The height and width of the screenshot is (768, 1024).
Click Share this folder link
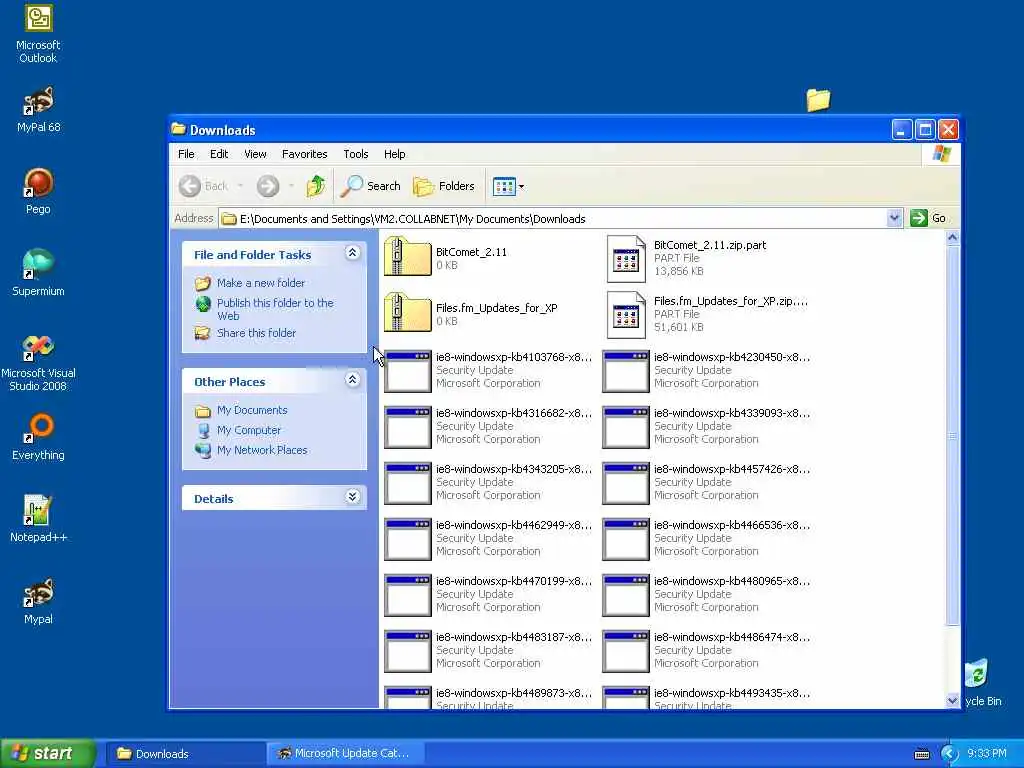click(x=256, y=333)
